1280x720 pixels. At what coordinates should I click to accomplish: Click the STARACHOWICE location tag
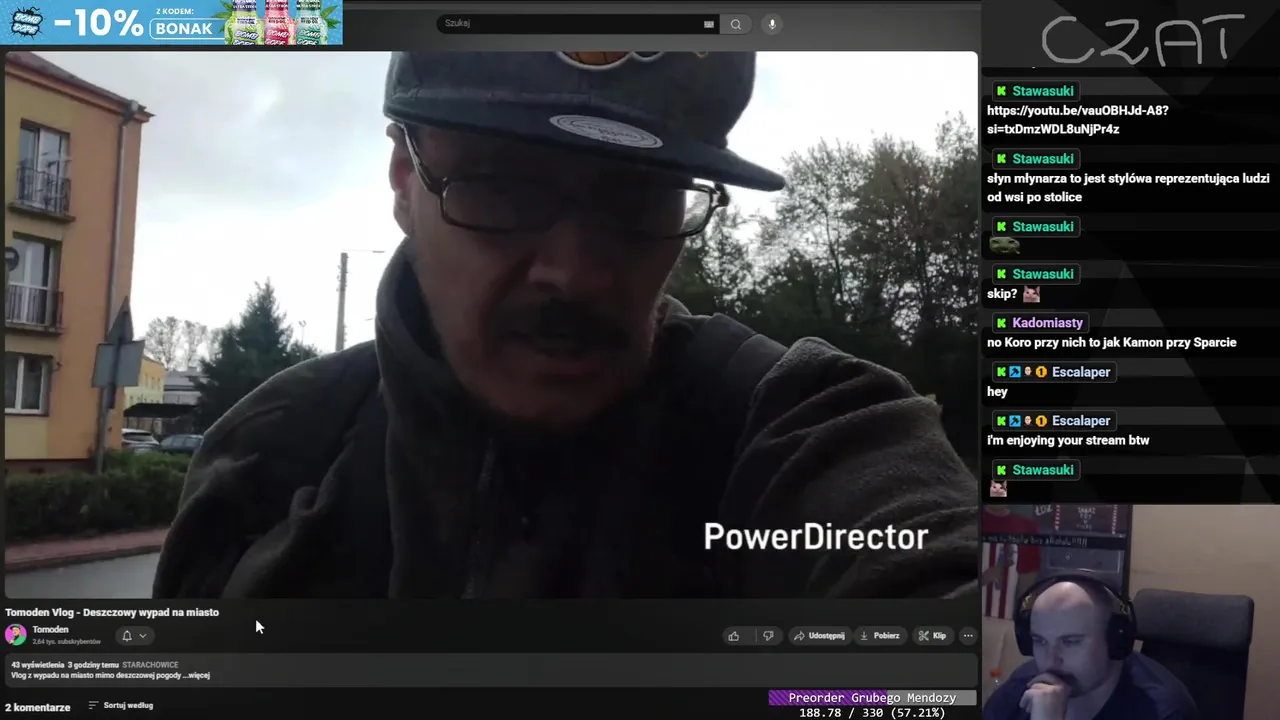(x=150, y=665)
